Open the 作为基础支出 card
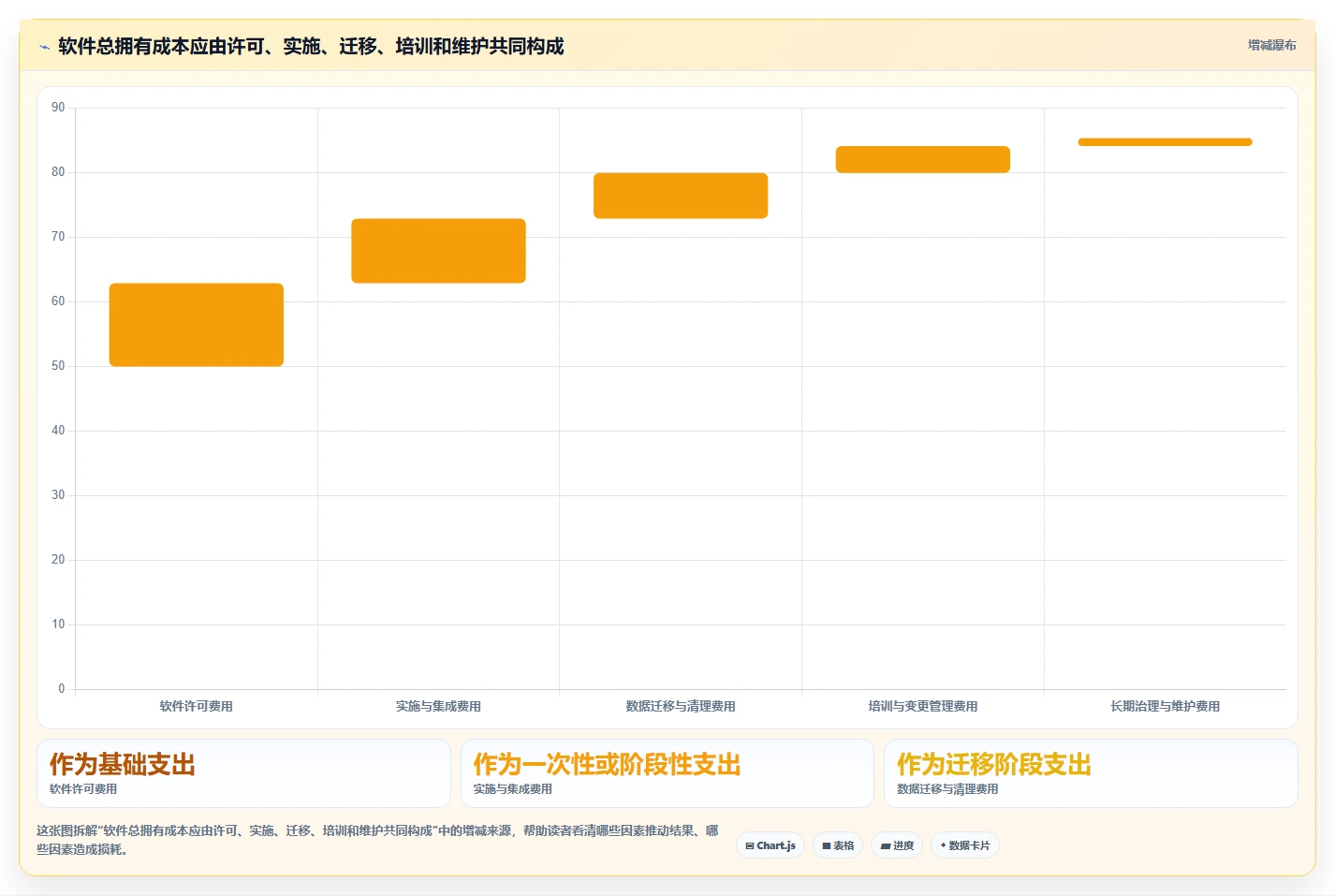 point(243,773)
